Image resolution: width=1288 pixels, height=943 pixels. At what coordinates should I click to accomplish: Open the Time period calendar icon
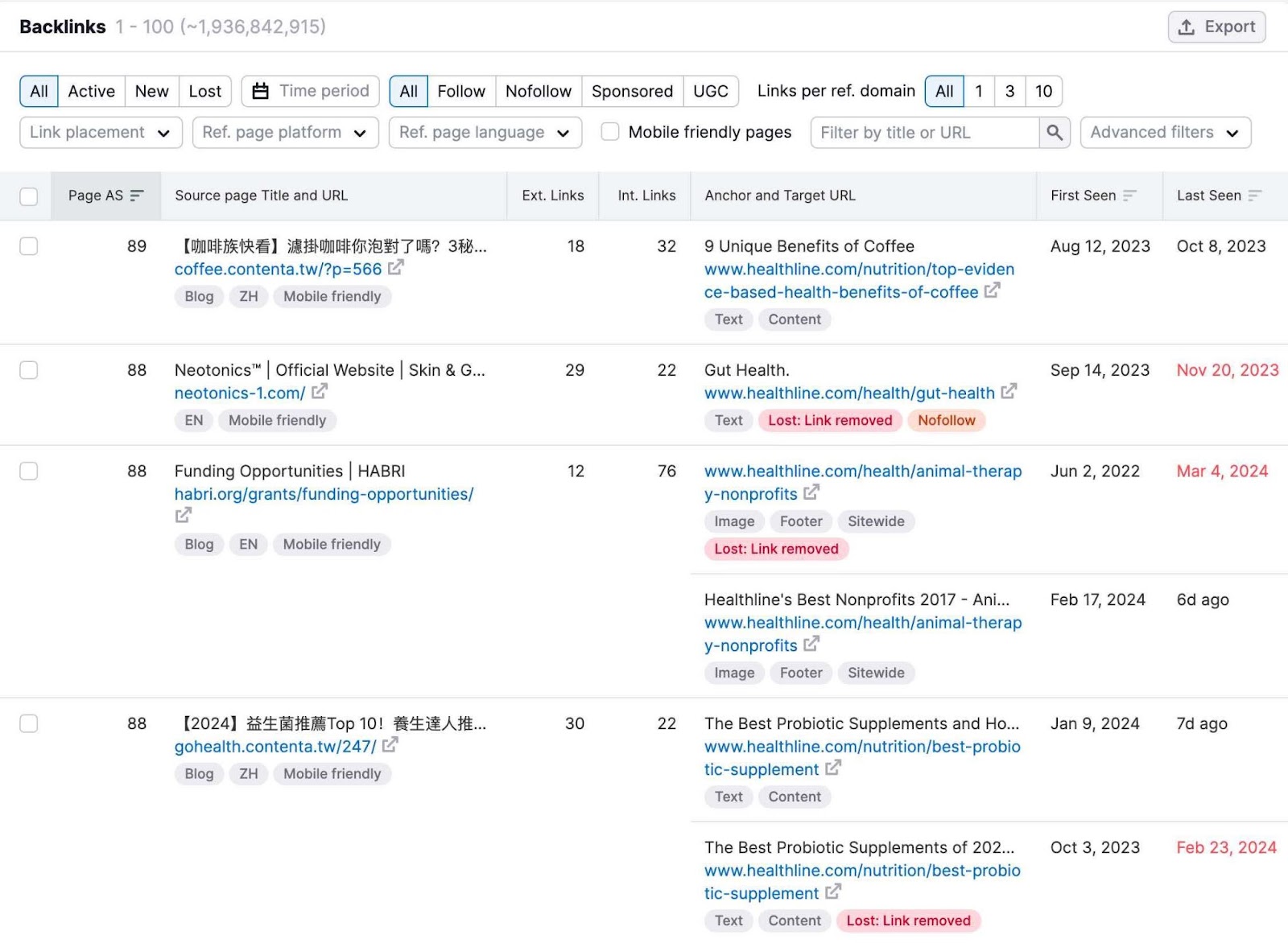[x=259, y=91]
